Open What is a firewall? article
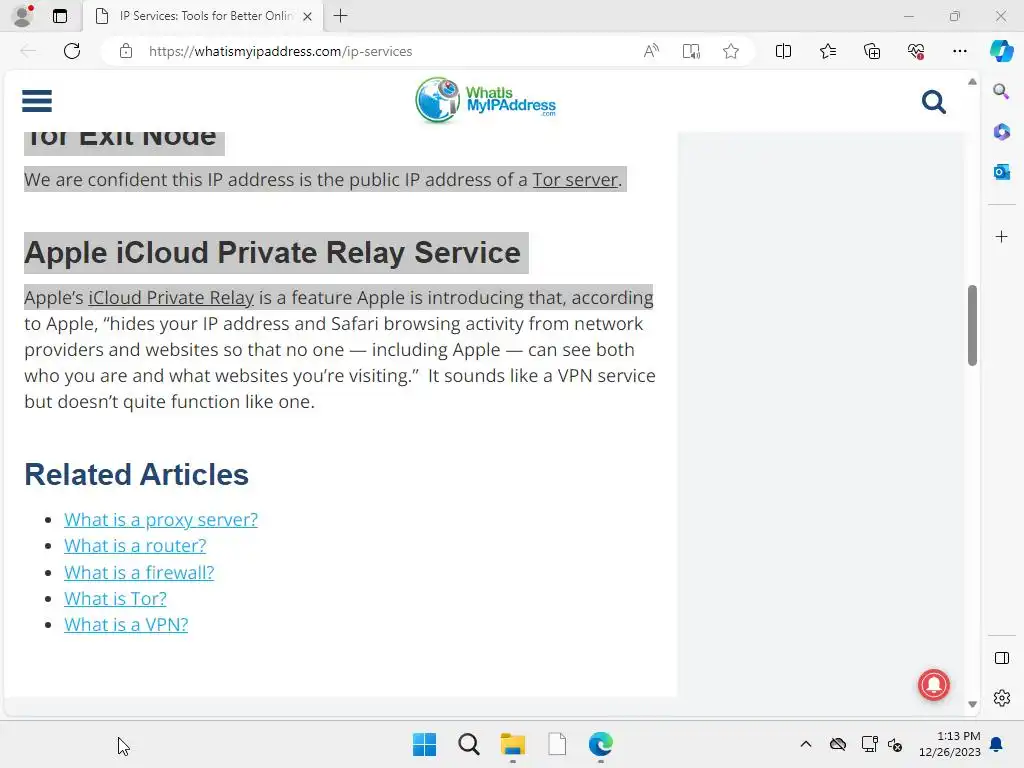Viewport: 1024px width, 768px height. click(139, 573)
